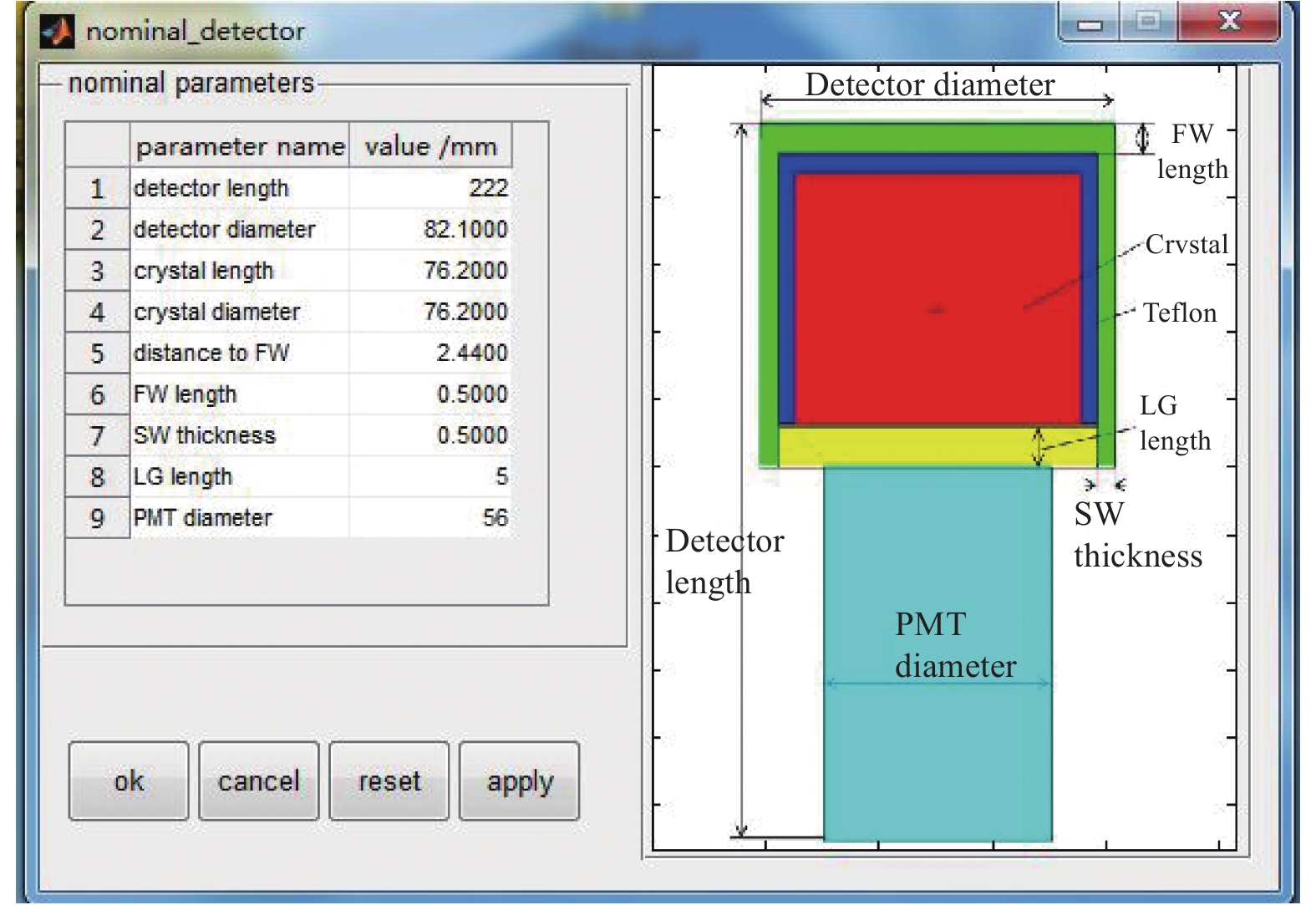
Task: Click the crystal length value cell
Action: tap(429, 271)
